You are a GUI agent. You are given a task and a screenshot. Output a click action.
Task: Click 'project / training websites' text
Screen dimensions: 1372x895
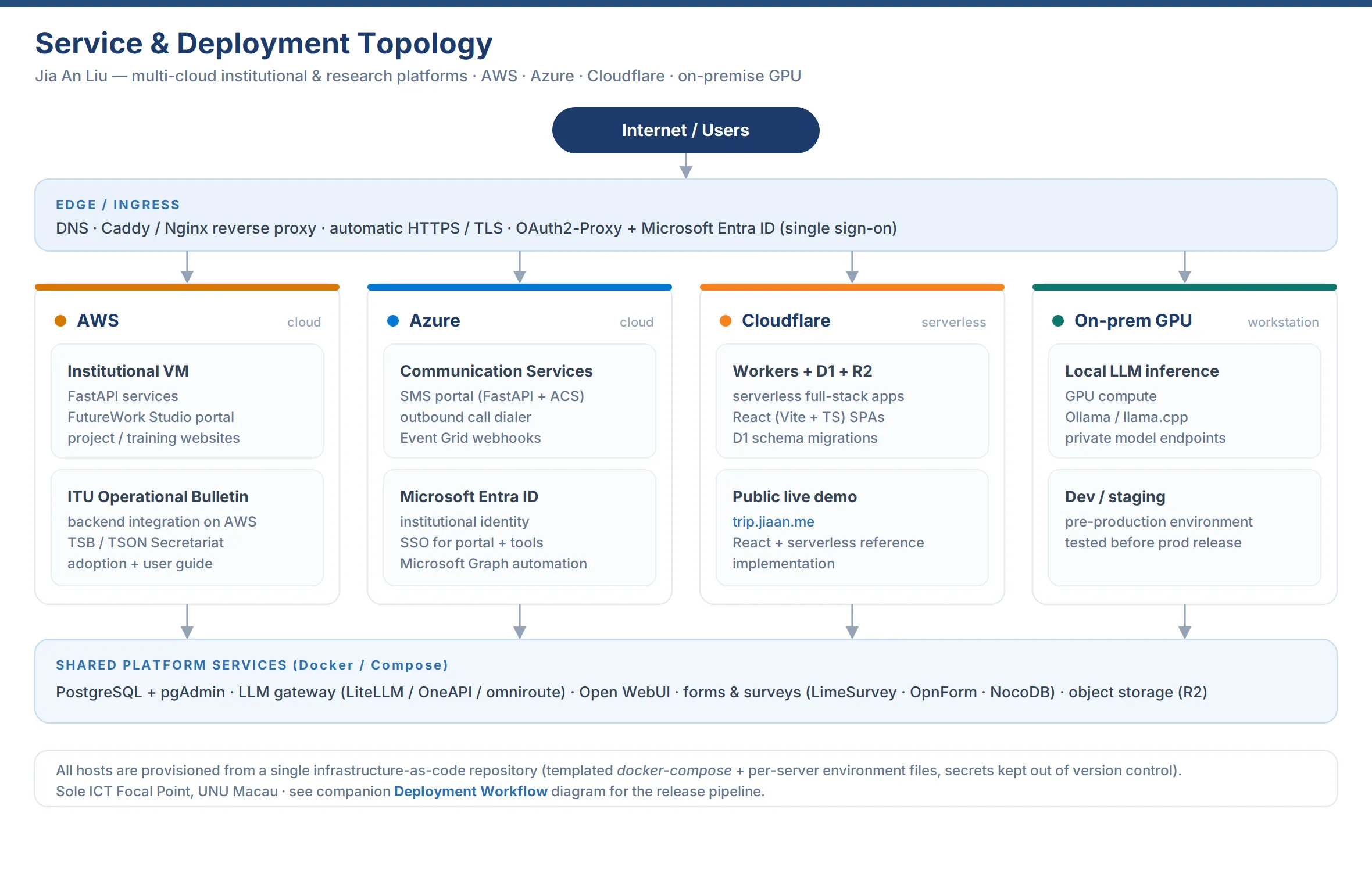point(153,438)
